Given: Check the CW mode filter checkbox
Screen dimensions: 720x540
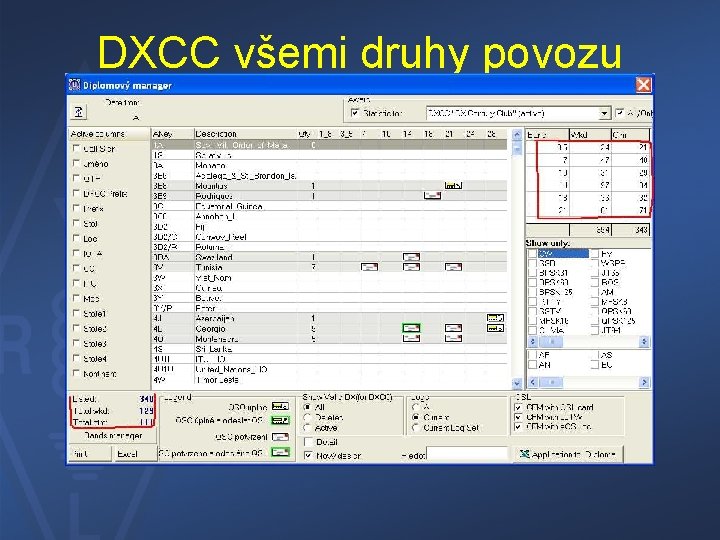Looking at the screenshot, I should (533, 253).
